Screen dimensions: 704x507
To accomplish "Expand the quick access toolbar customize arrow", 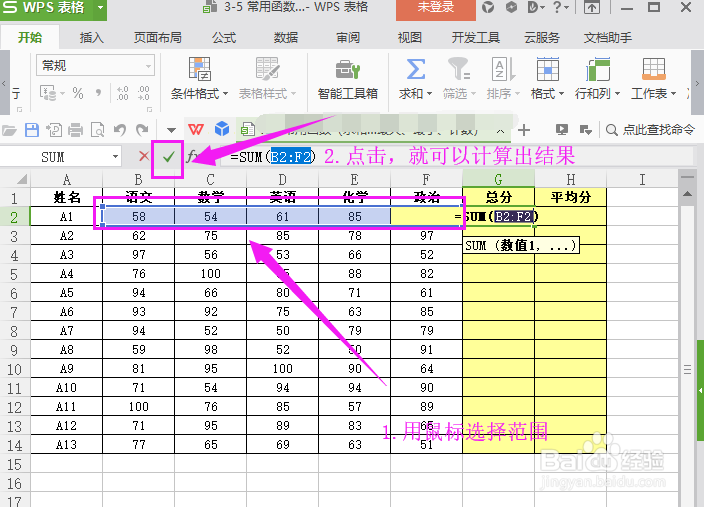I will click(171, 131).
